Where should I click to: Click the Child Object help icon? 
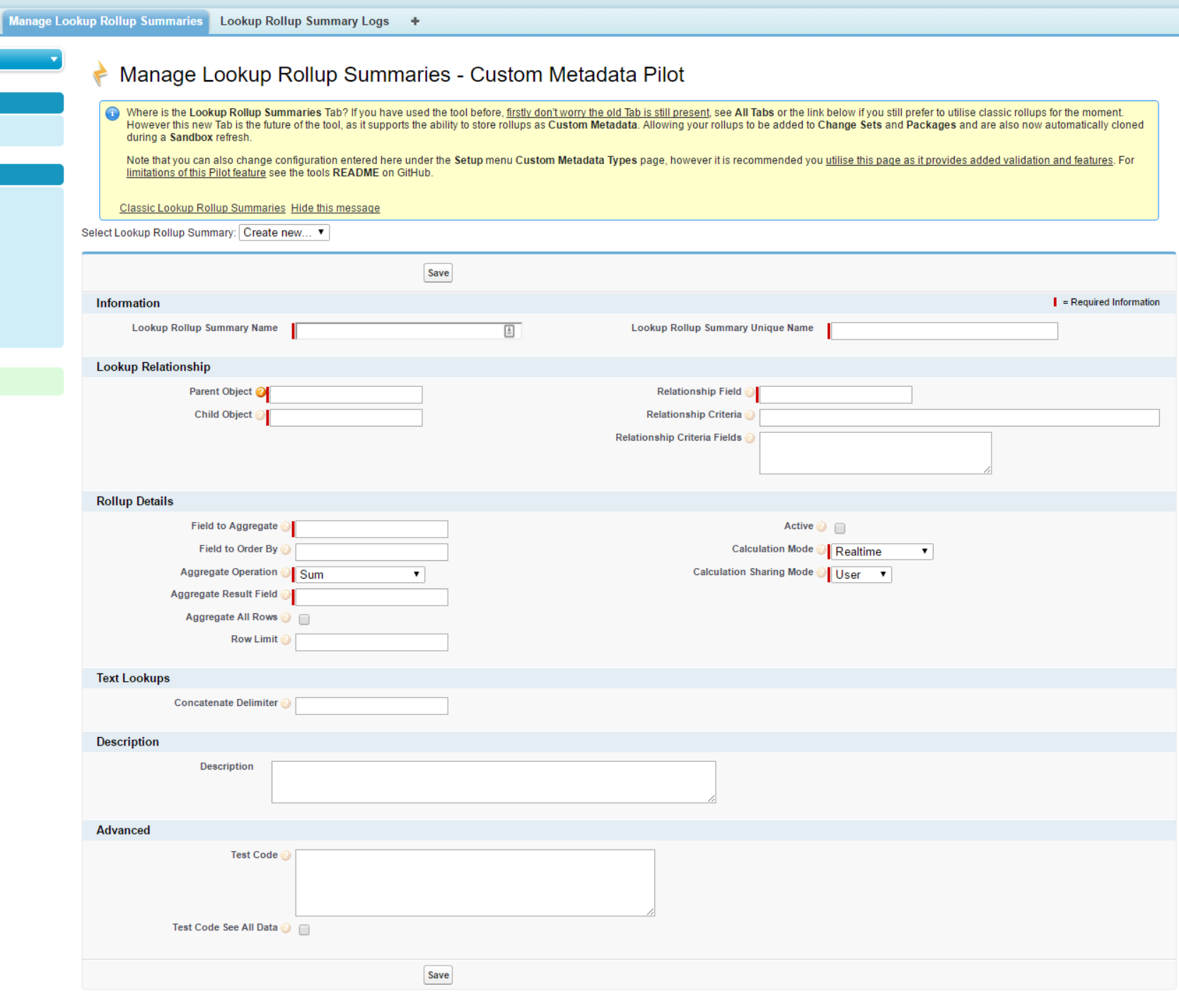pyautogui.click(x=260, y=416)
